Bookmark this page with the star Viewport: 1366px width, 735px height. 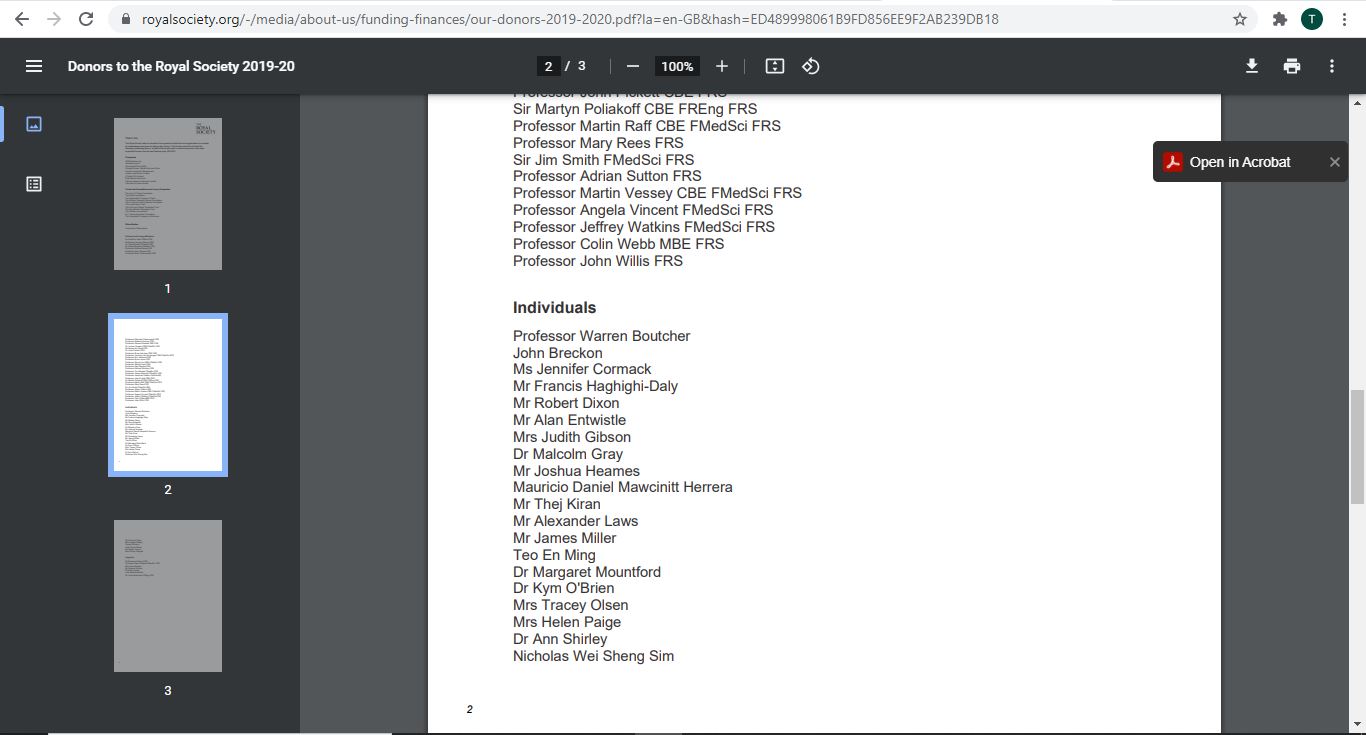tap(1240, 19)
